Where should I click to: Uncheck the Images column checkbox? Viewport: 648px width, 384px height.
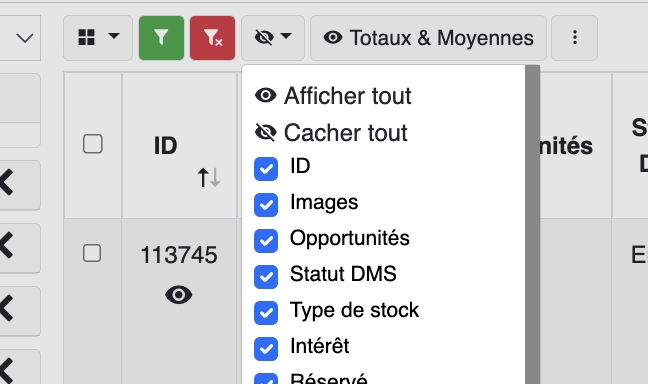[x=266, y=205]
